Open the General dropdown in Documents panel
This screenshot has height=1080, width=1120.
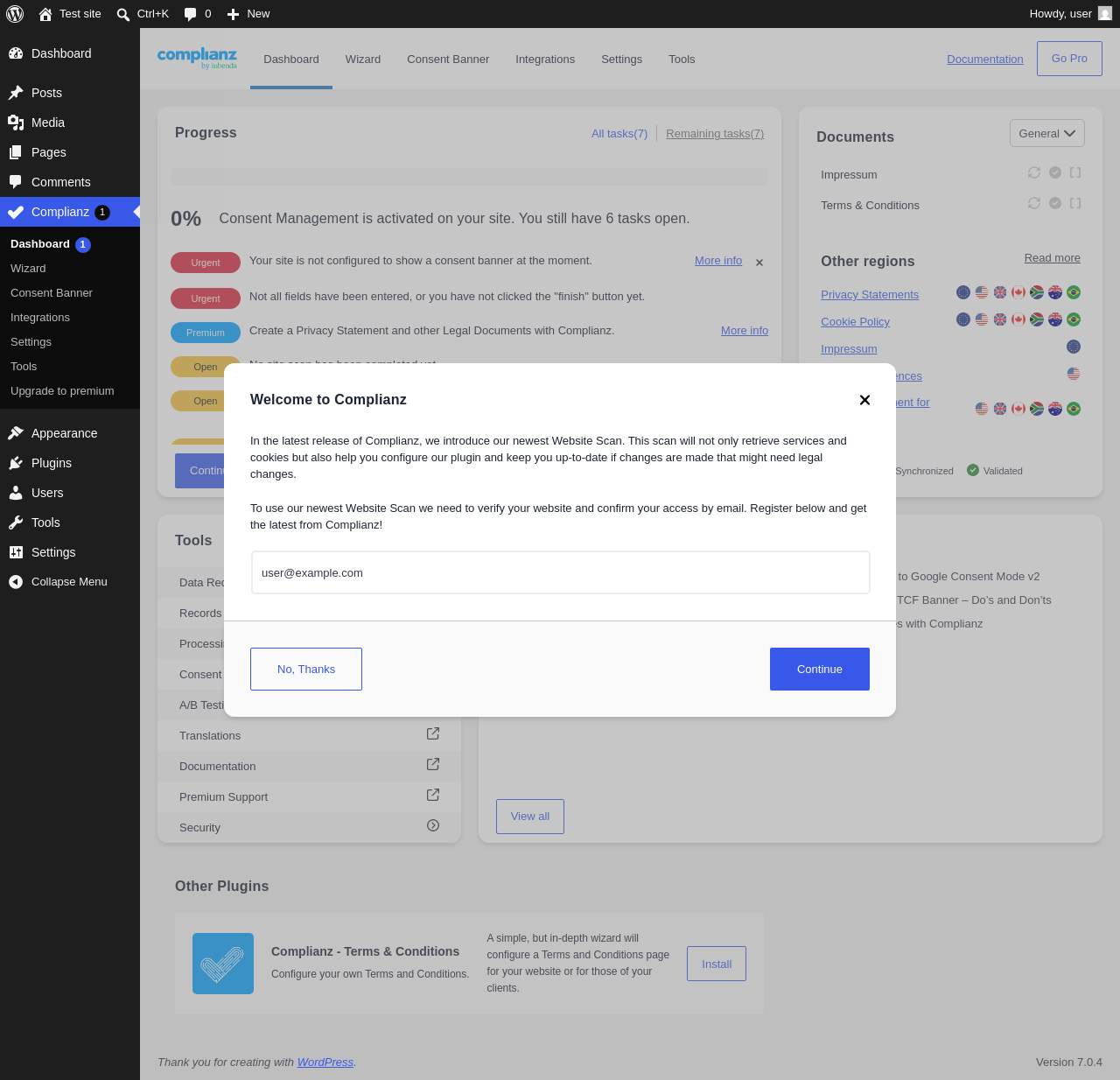pyautogui.click(x=1047, y=133)
